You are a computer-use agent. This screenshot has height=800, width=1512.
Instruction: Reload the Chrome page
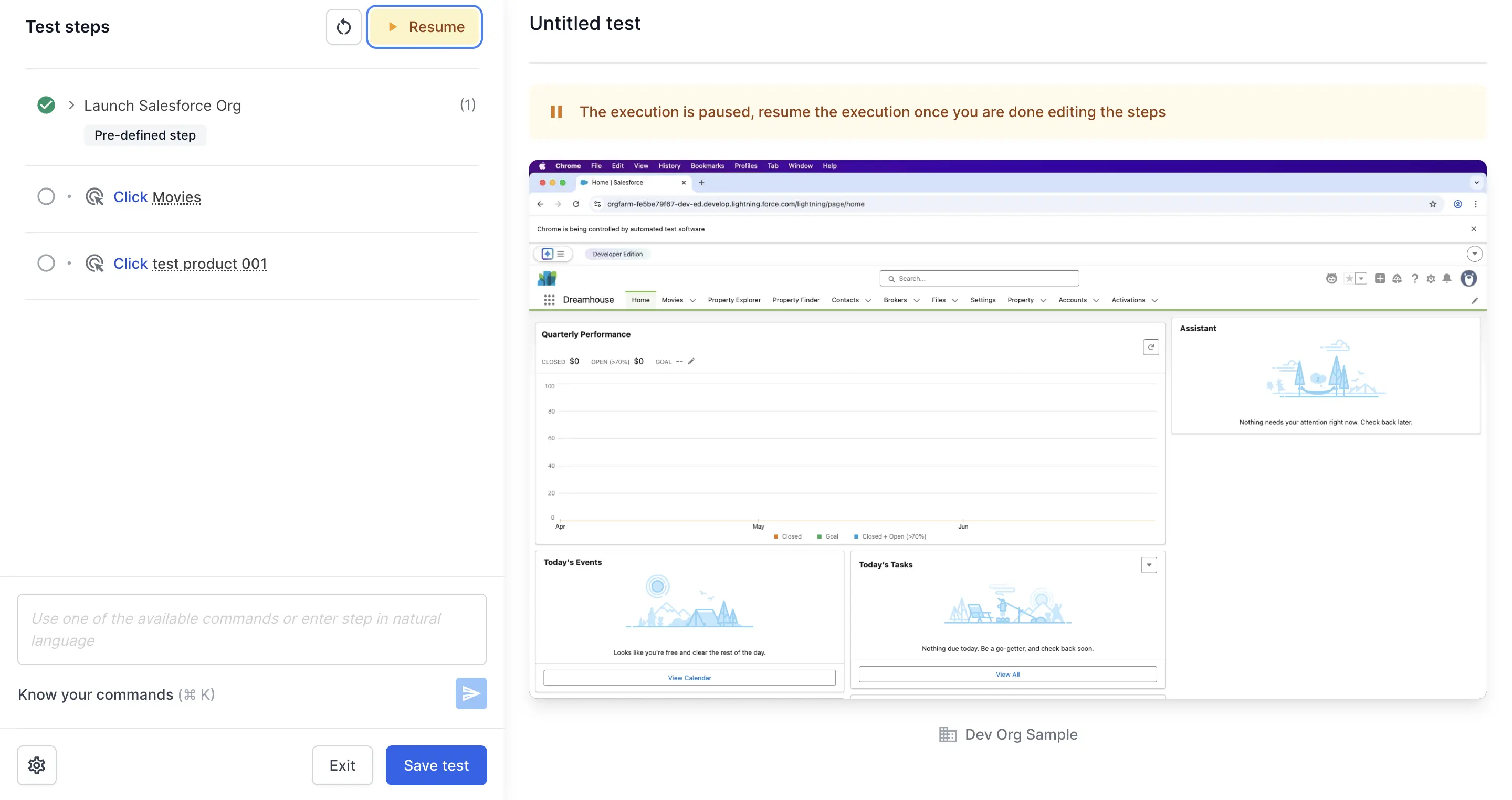[576, 204]
